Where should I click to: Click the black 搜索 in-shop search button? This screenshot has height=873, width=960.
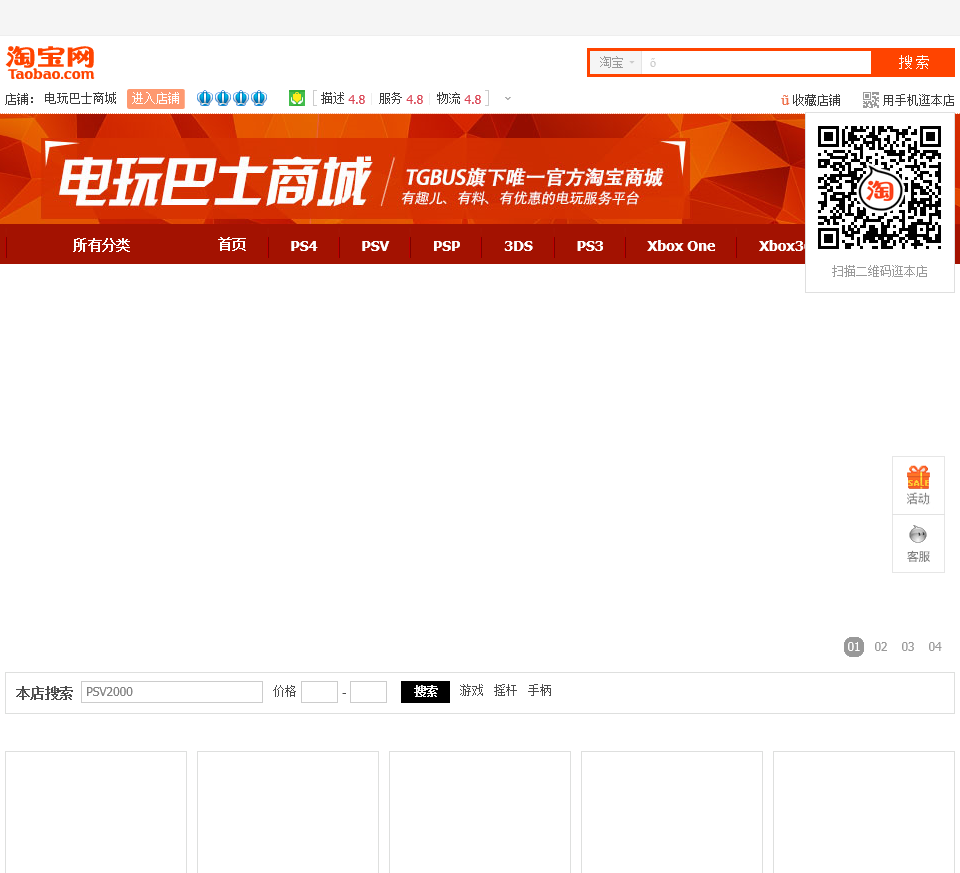click(x=426, y=692)
